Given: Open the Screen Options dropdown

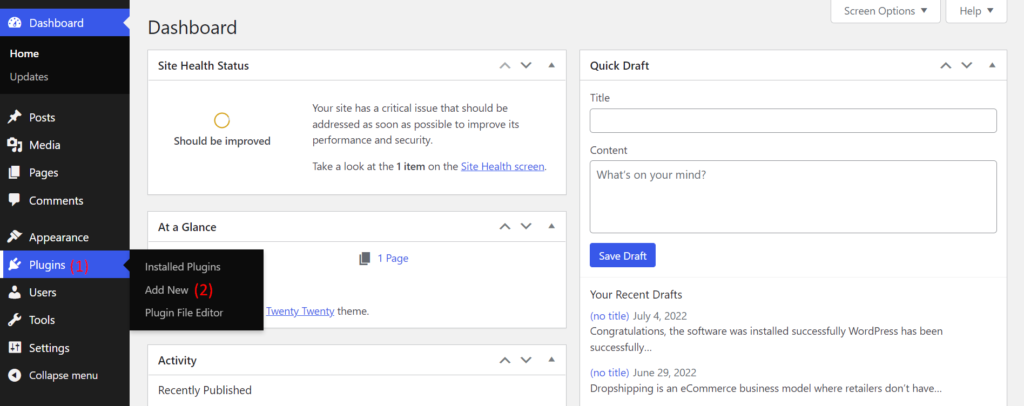Looking at the screenshot, I should pyautogui.click(x=885, y=11).
